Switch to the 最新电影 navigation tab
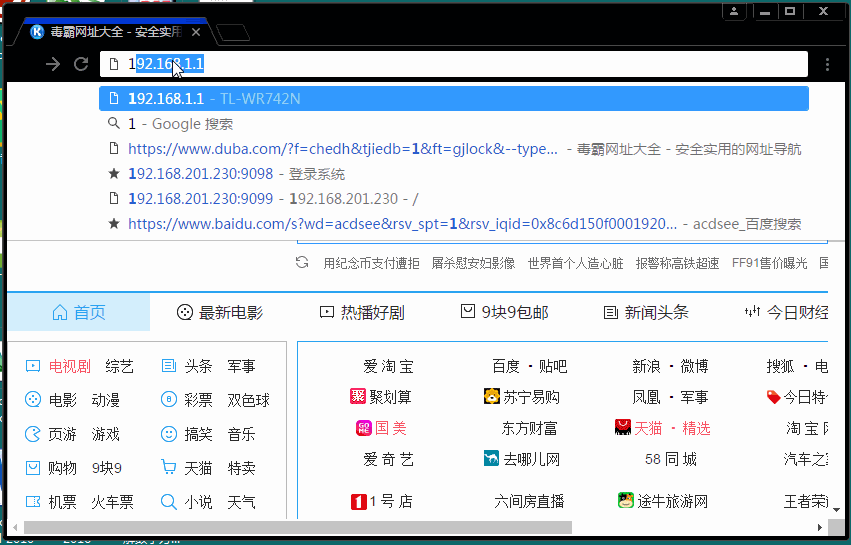Image resolution: width=851 pixels, height=545 pixels. [x=220, y=312]
